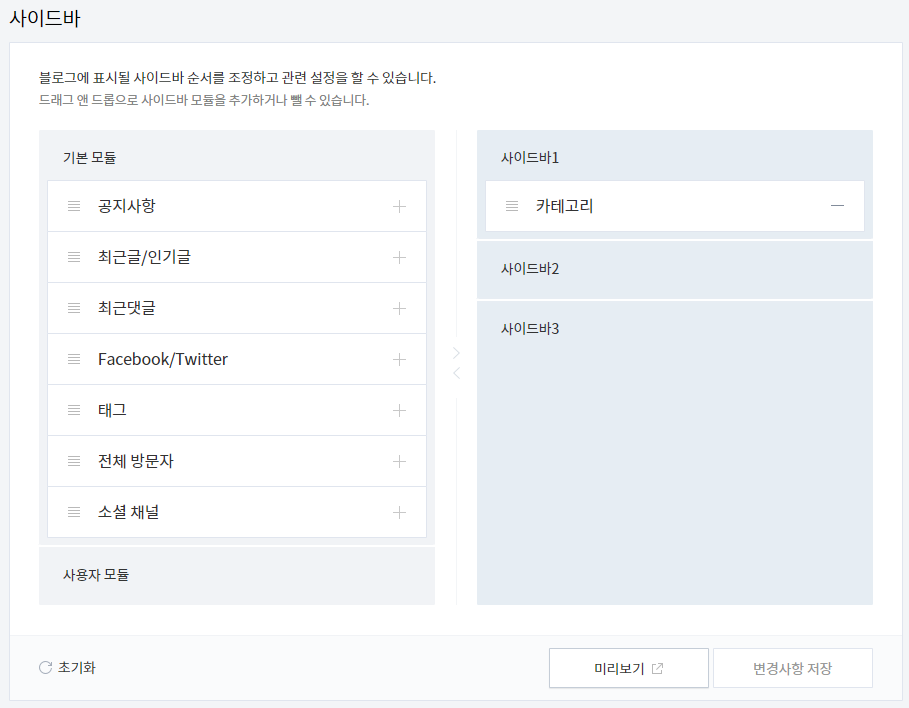Click the 사이드바 page title
The image size is (909, 708).
(x=45, y=19)
